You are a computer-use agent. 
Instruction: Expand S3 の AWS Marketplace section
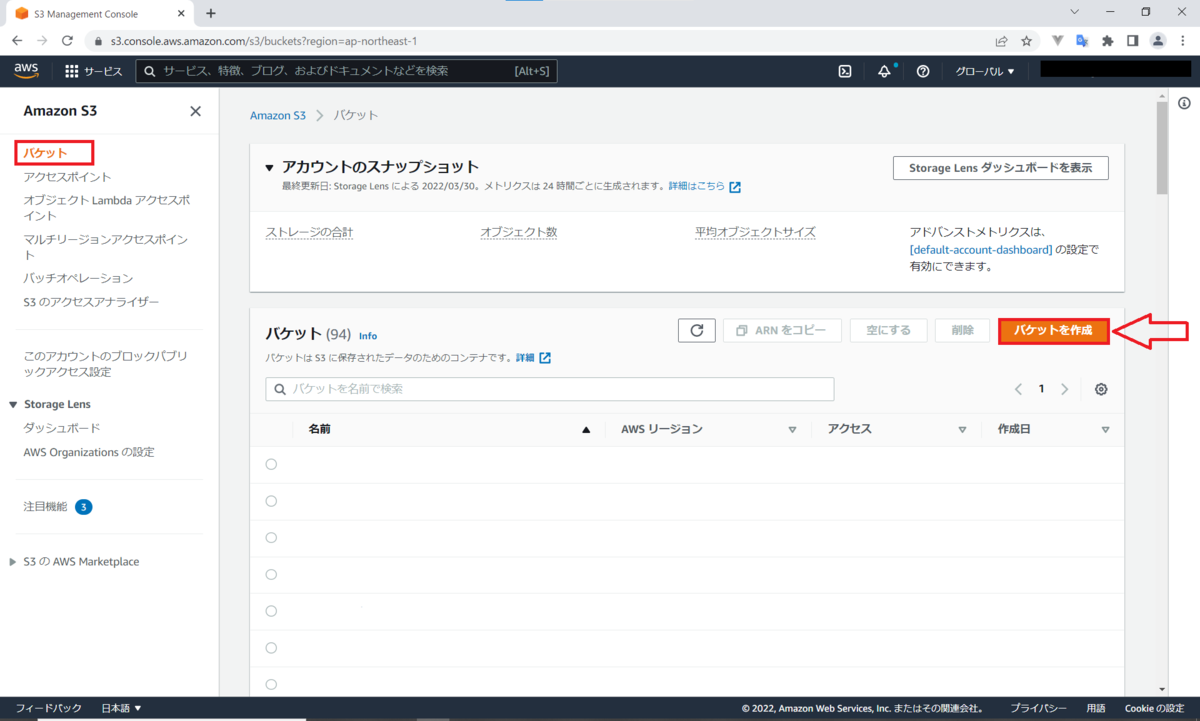click(13, 562)
